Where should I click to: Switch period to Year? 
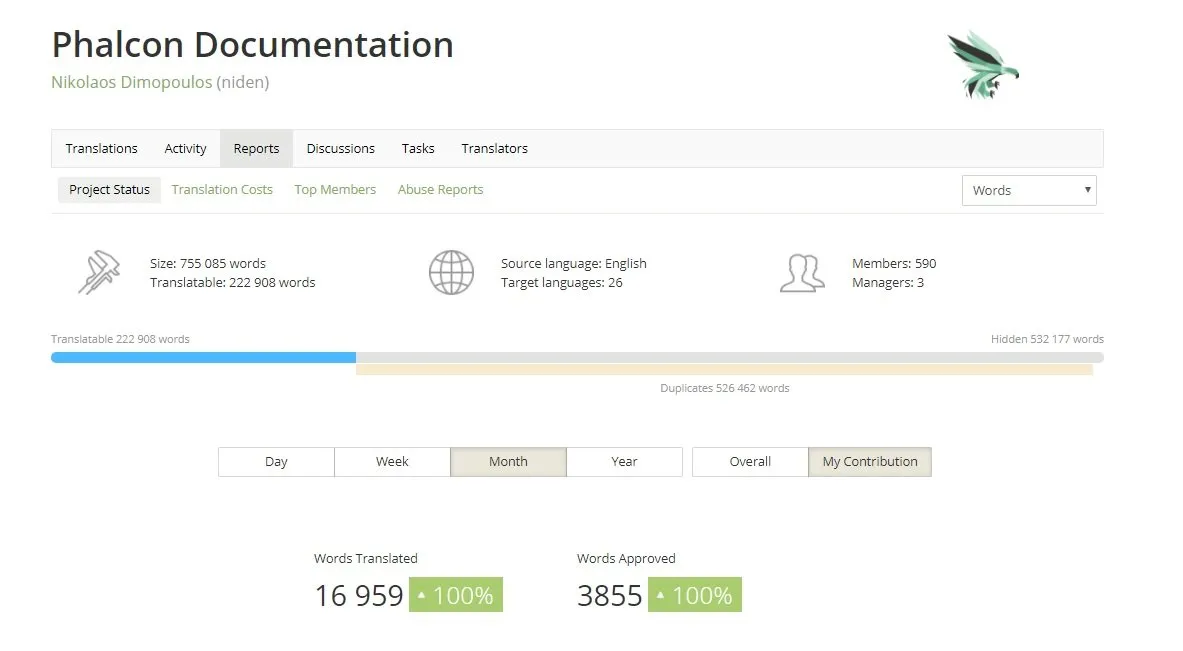(x=625, y=462)
